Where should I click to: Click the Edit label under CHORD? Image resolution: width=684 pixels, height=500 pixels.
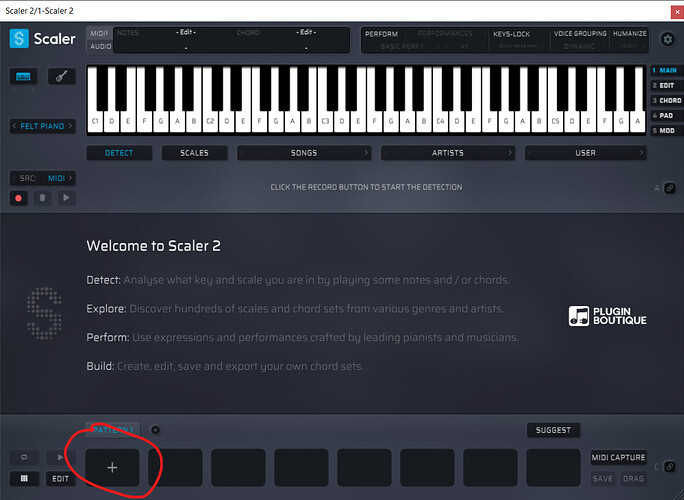point(306,32)
